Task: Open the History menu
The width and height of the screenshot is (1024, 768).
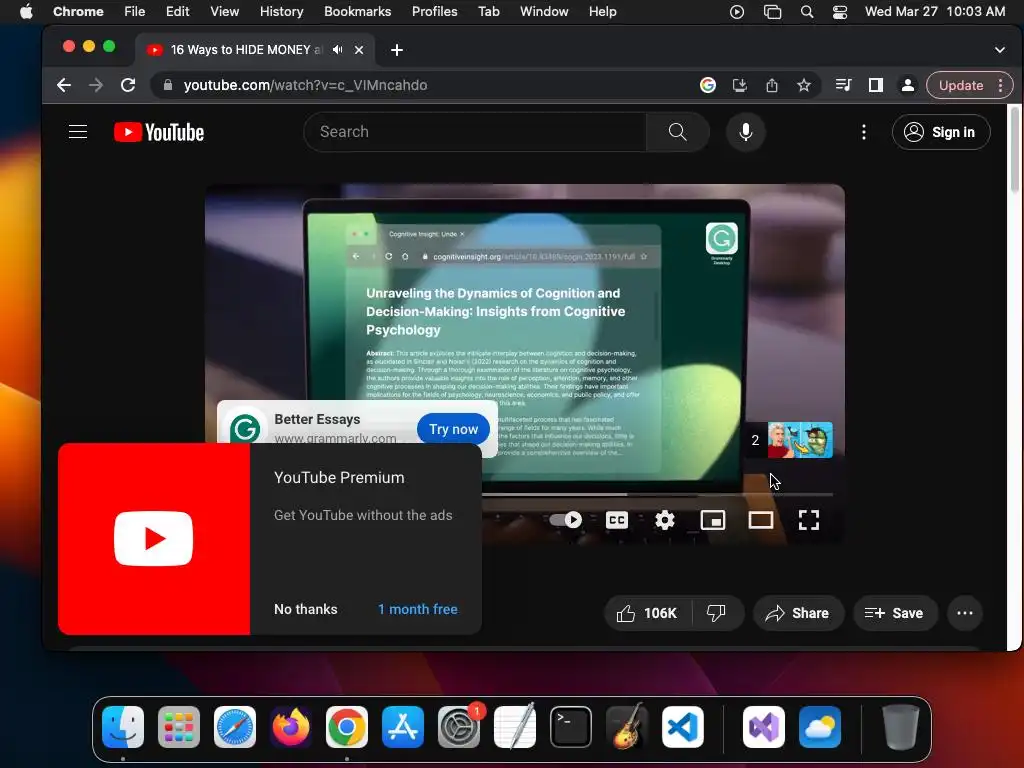Action: 281,11
